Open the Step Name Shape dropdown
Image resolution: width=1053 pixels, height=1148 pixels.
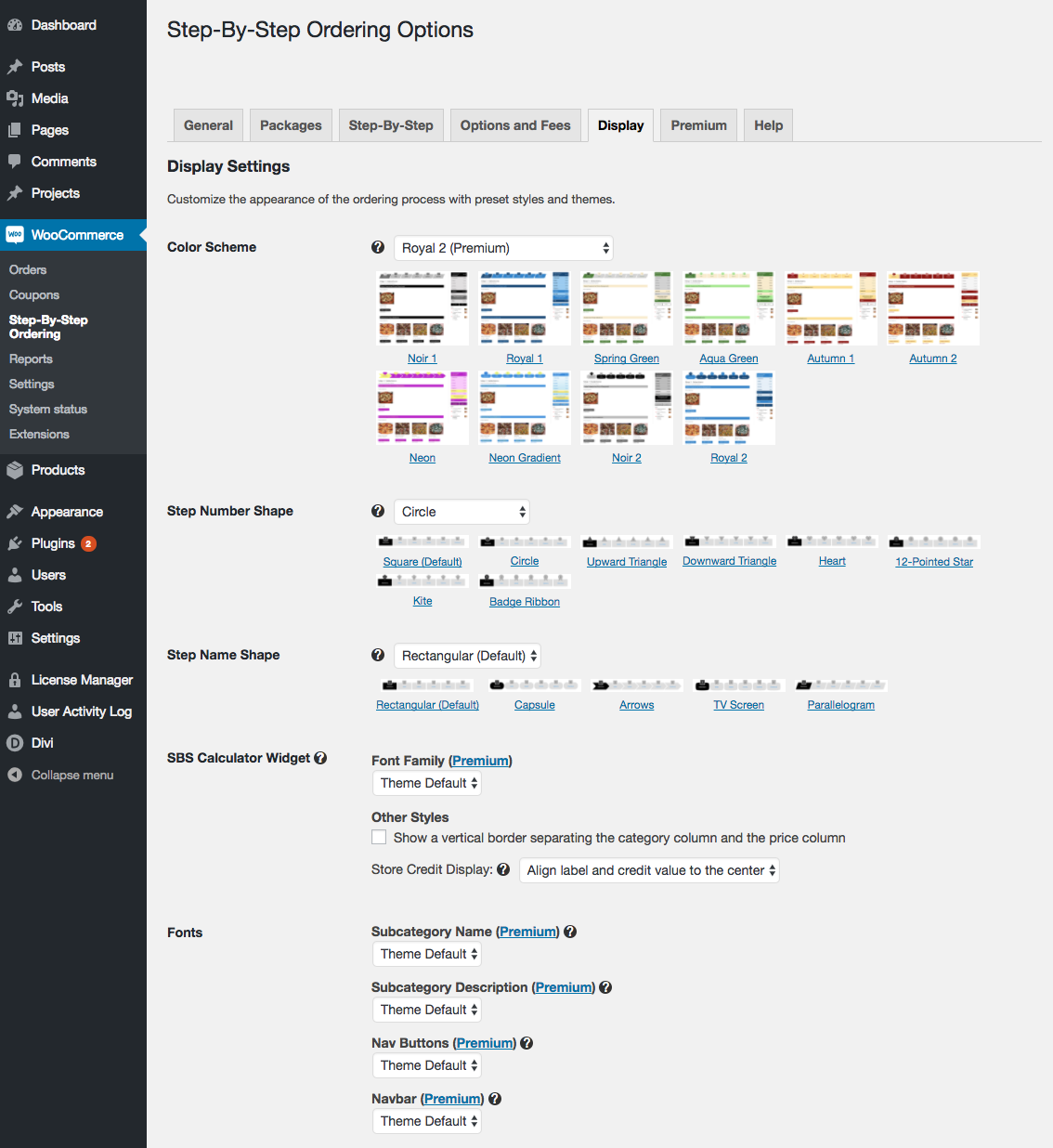tap(467, 656)
